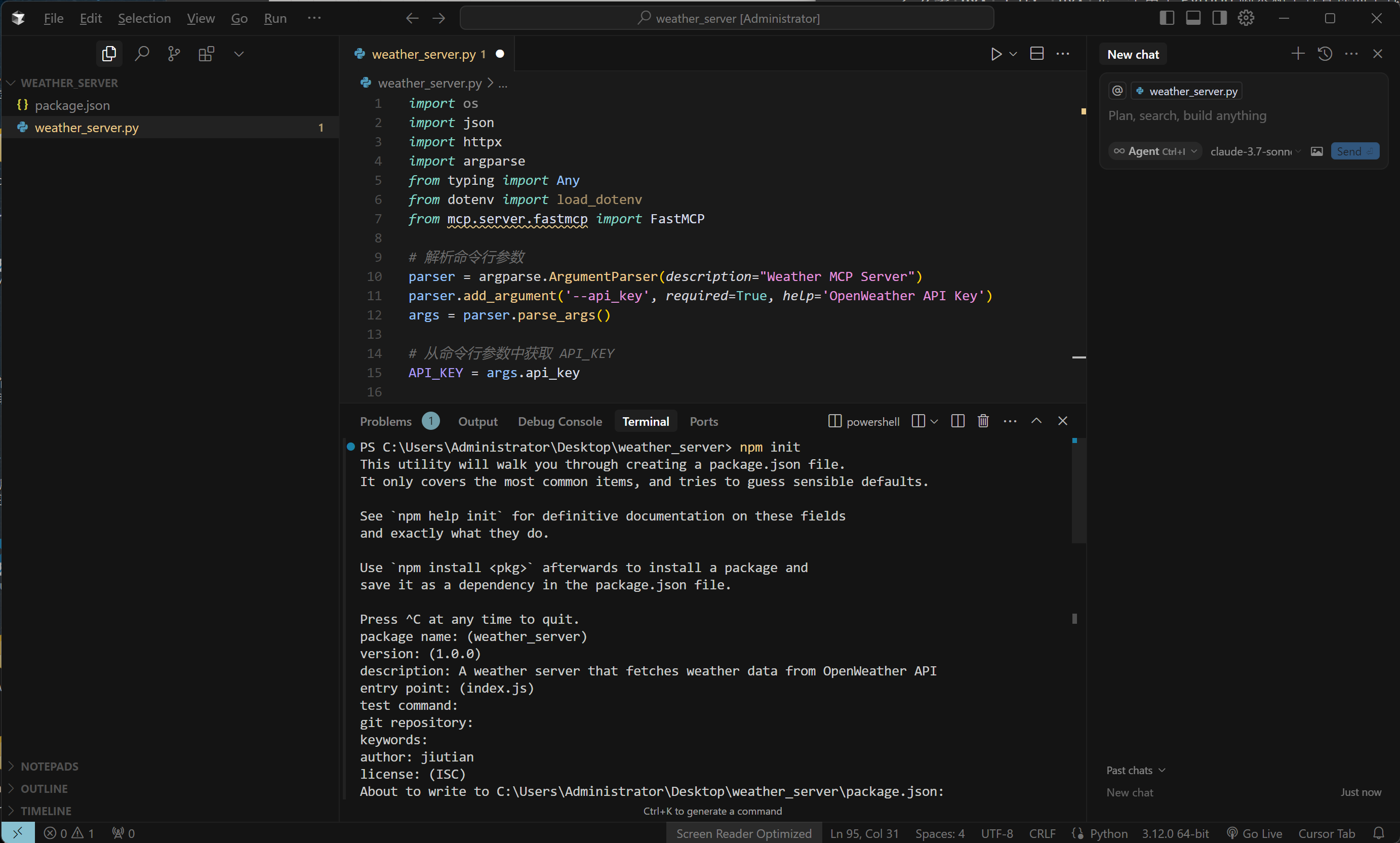Attach image icon in chat input
Screen dimensions: 1400x843
click(1316, 151)
